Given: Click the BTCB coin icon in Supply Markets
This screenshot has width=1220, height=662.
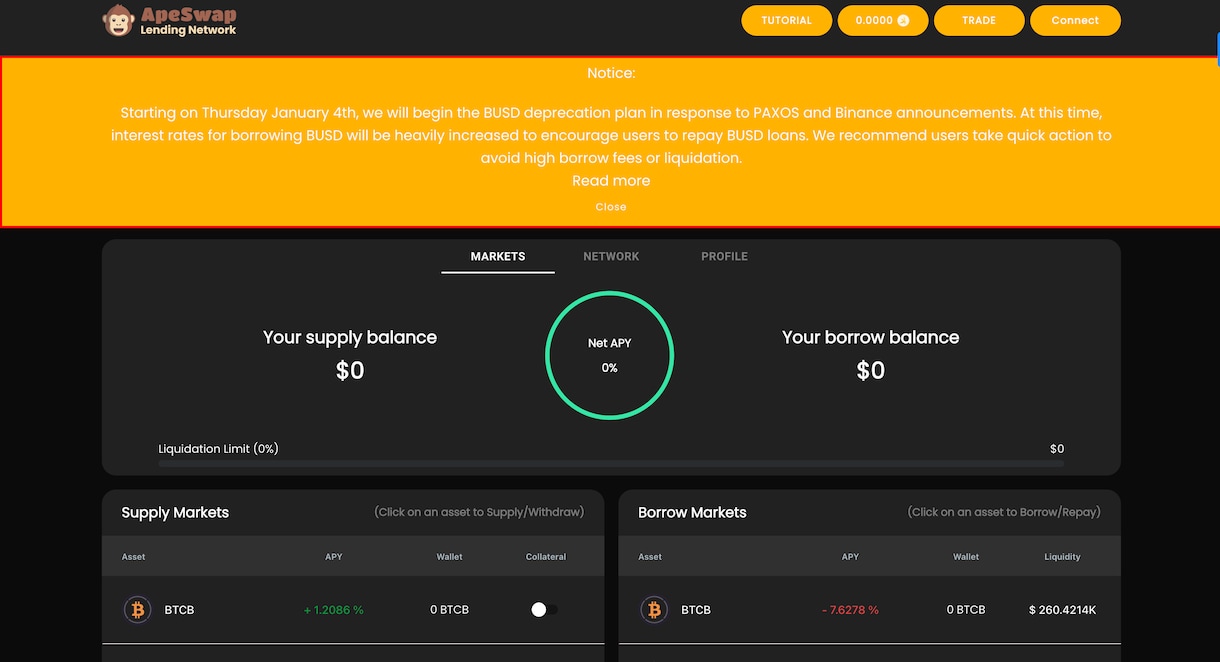Looking at the screenshot, I should pyautogui.click(x=137, y=609).
